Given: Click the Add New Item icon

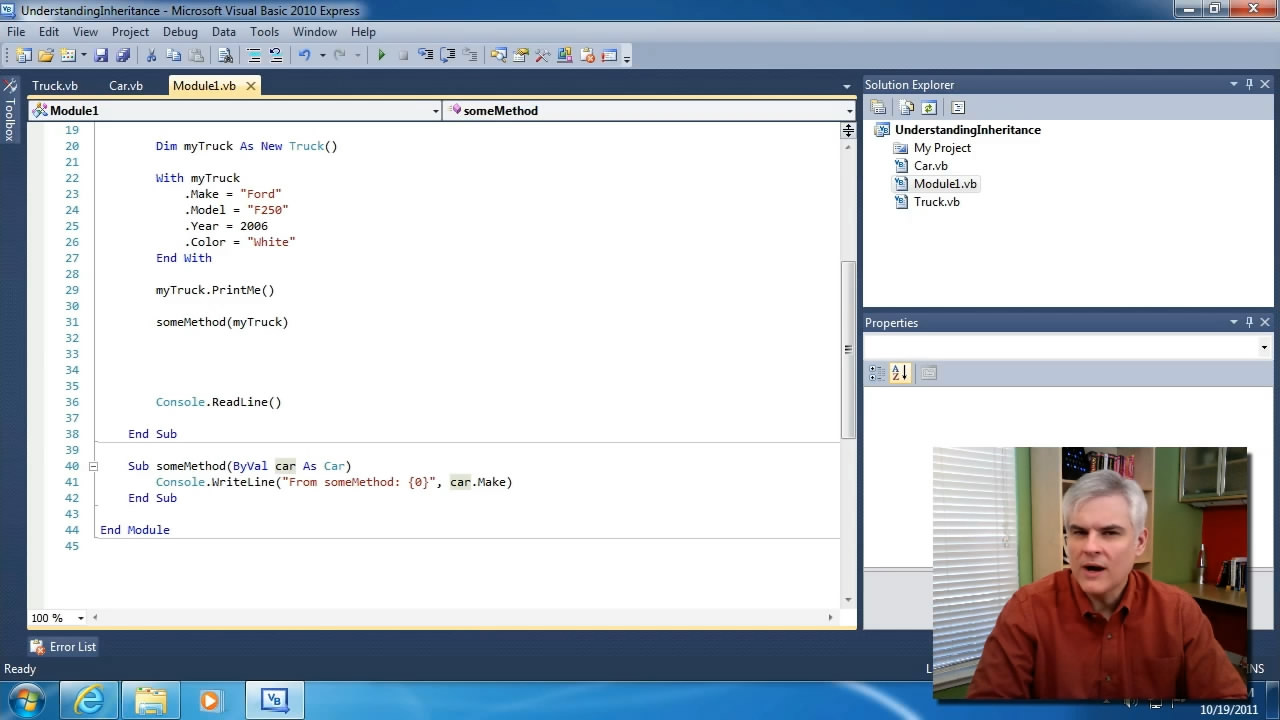Looking at the screenshot, I should (68, 55).
